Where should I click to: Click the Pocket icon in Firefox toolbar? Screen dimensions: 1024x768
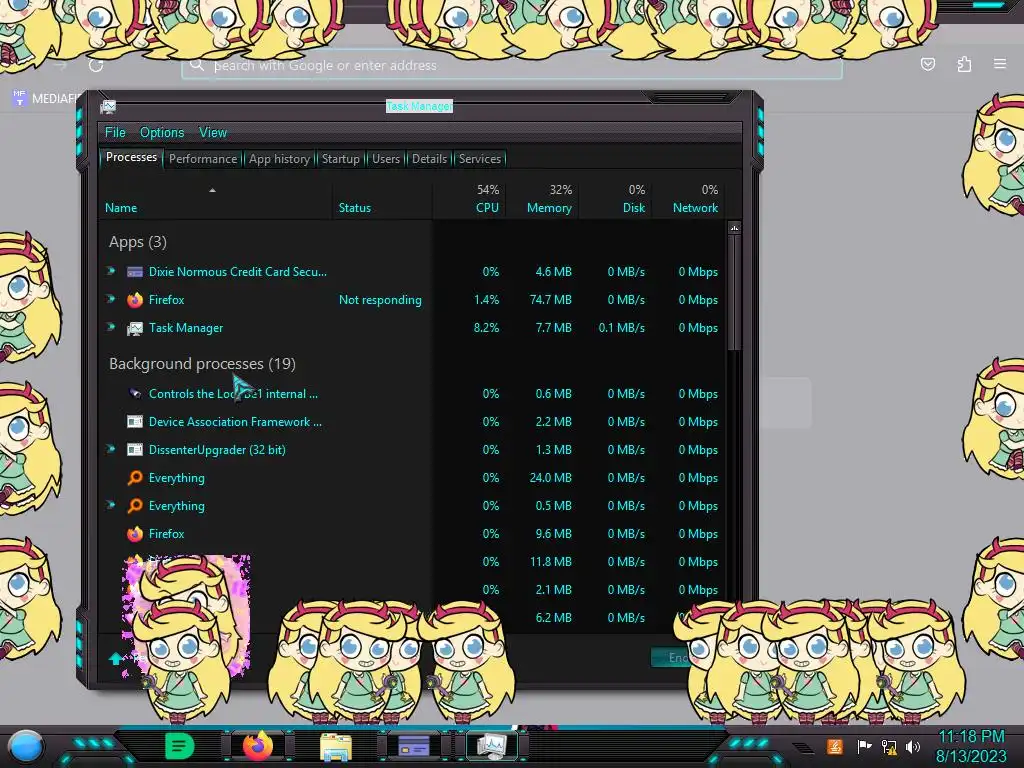click(x=928, y=64)
